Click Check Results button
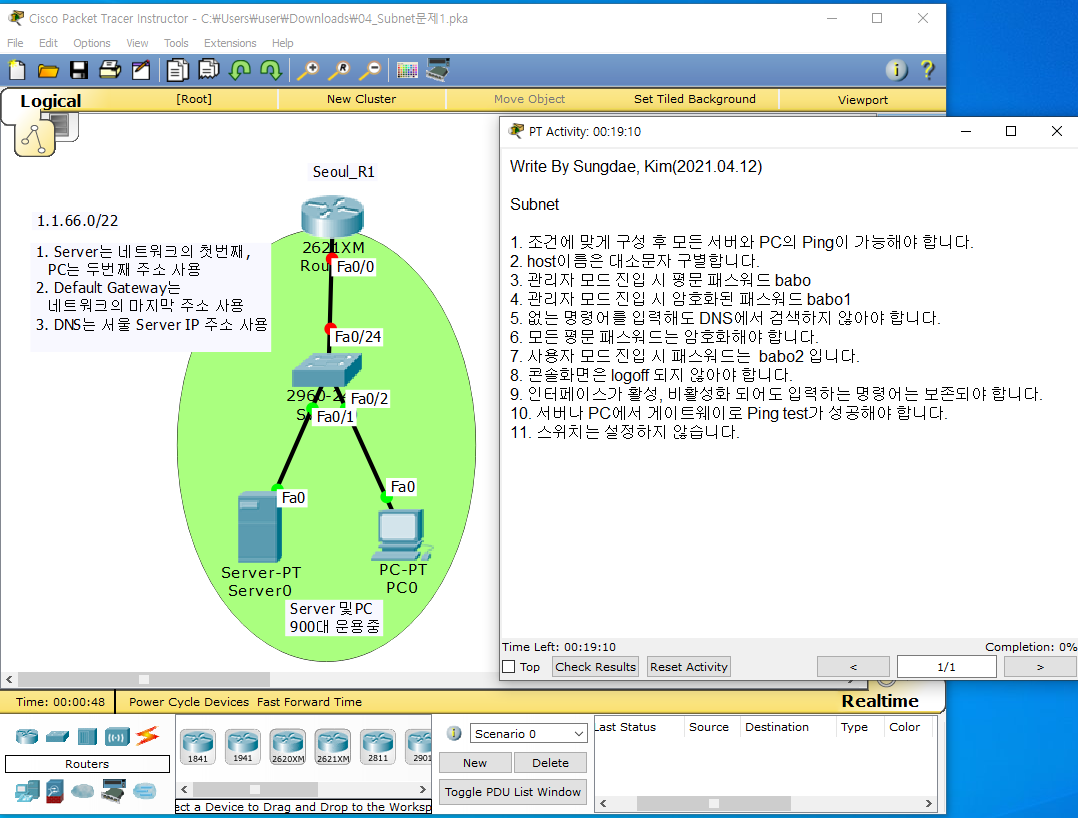Screen dimensions: 1078x818 pos(595,667)
